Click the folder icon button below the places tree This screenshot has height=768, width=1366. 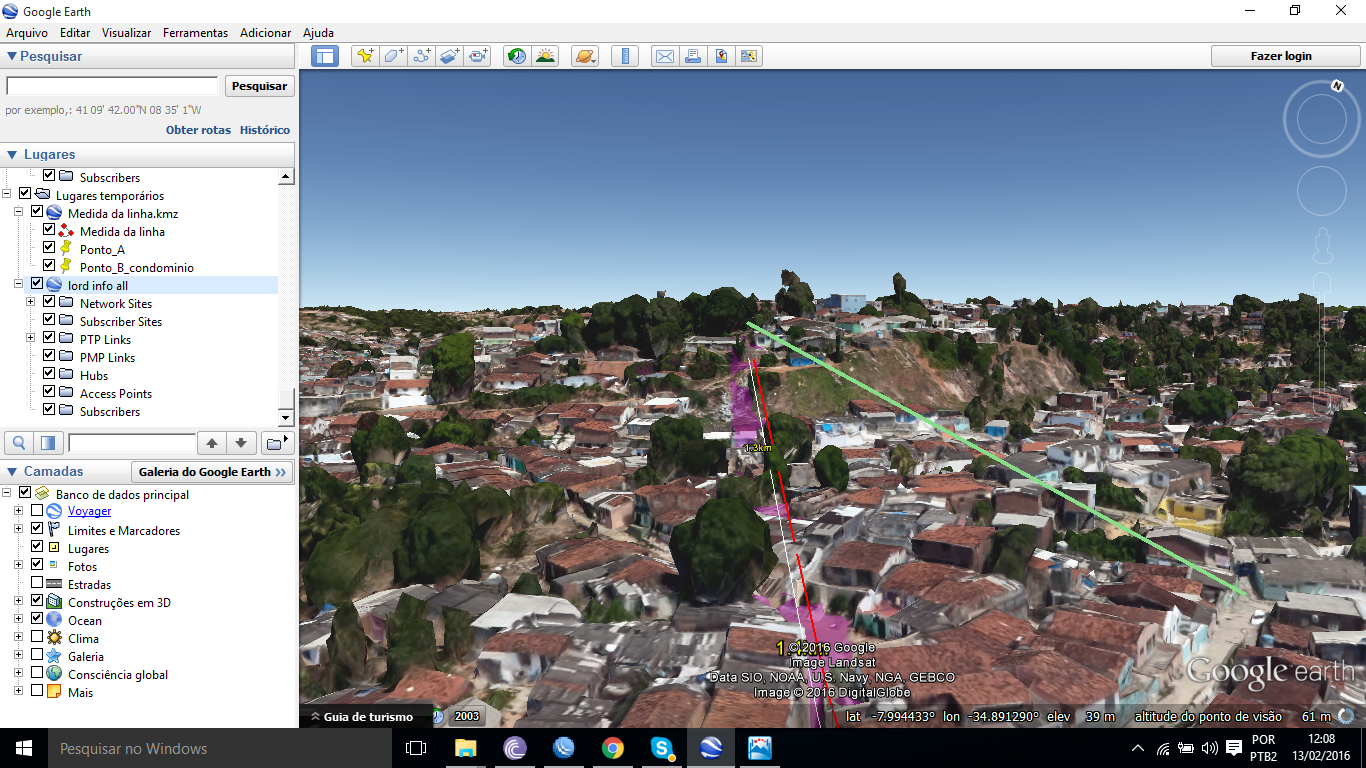pos(275,442)
